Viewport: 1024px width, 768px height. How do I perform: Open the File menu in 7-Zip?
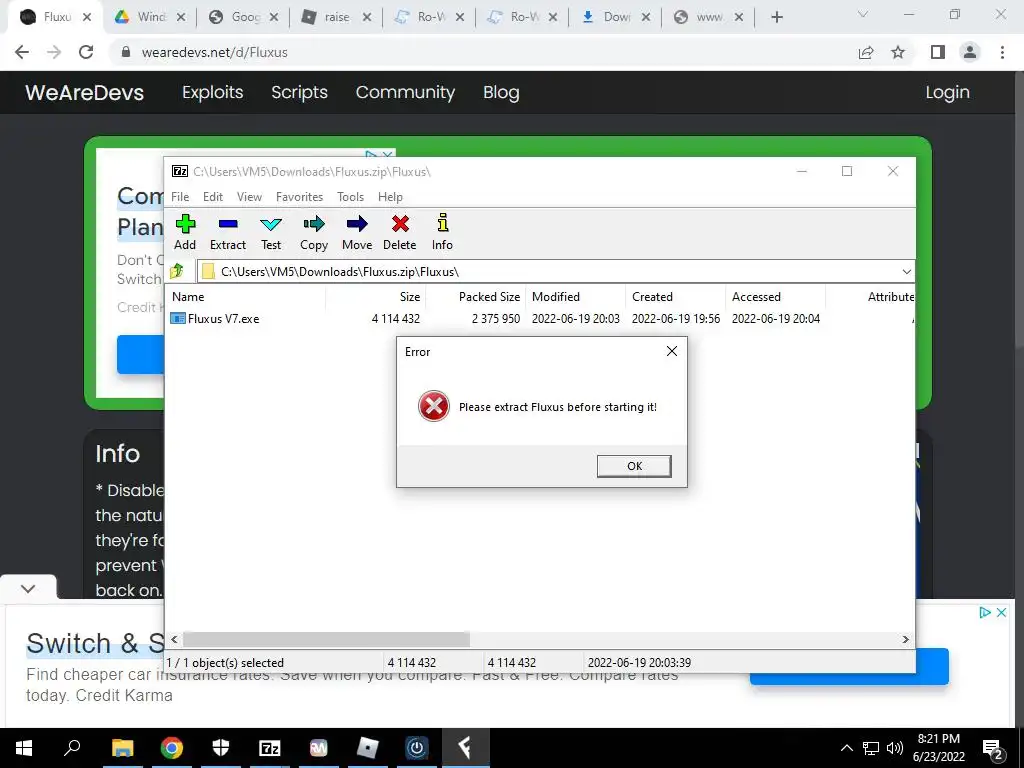[x=180, y=197]
